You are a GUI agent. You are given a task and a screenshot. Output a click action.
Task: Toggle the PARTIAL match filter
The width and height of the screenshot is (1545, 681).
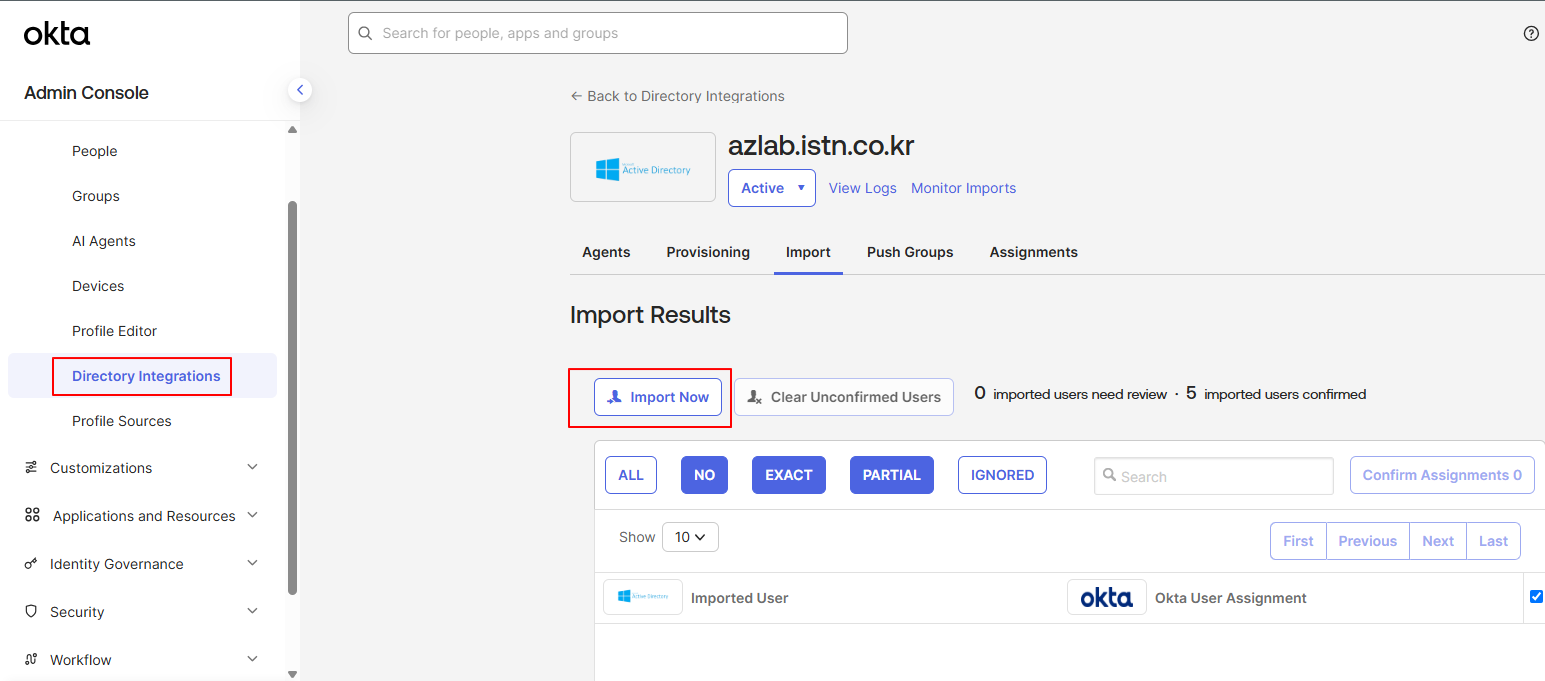tap(892, 475)
